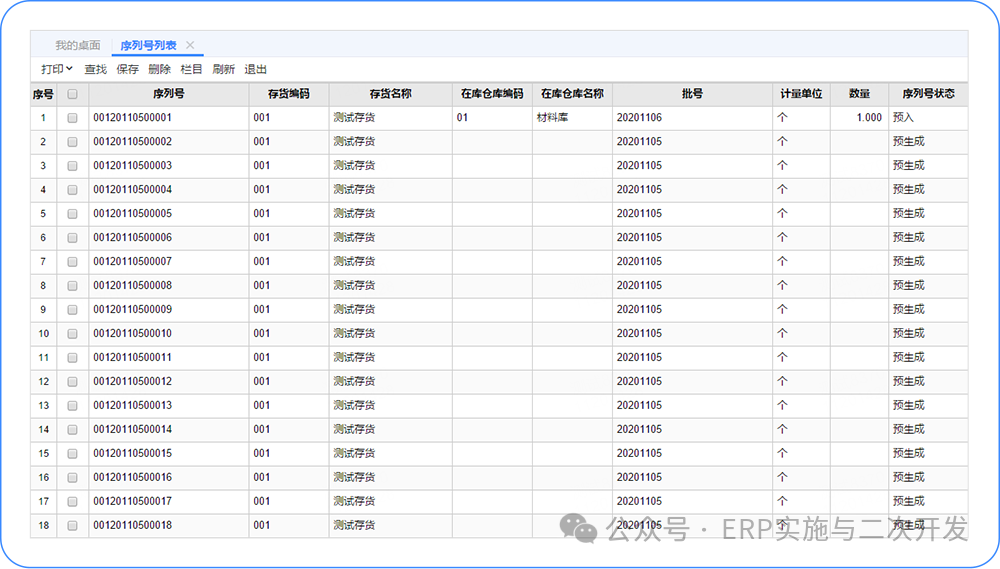This screenshot has height=569, width=1000.
Task: Click 退出 to exit the list
Action: tap(255, 69)
